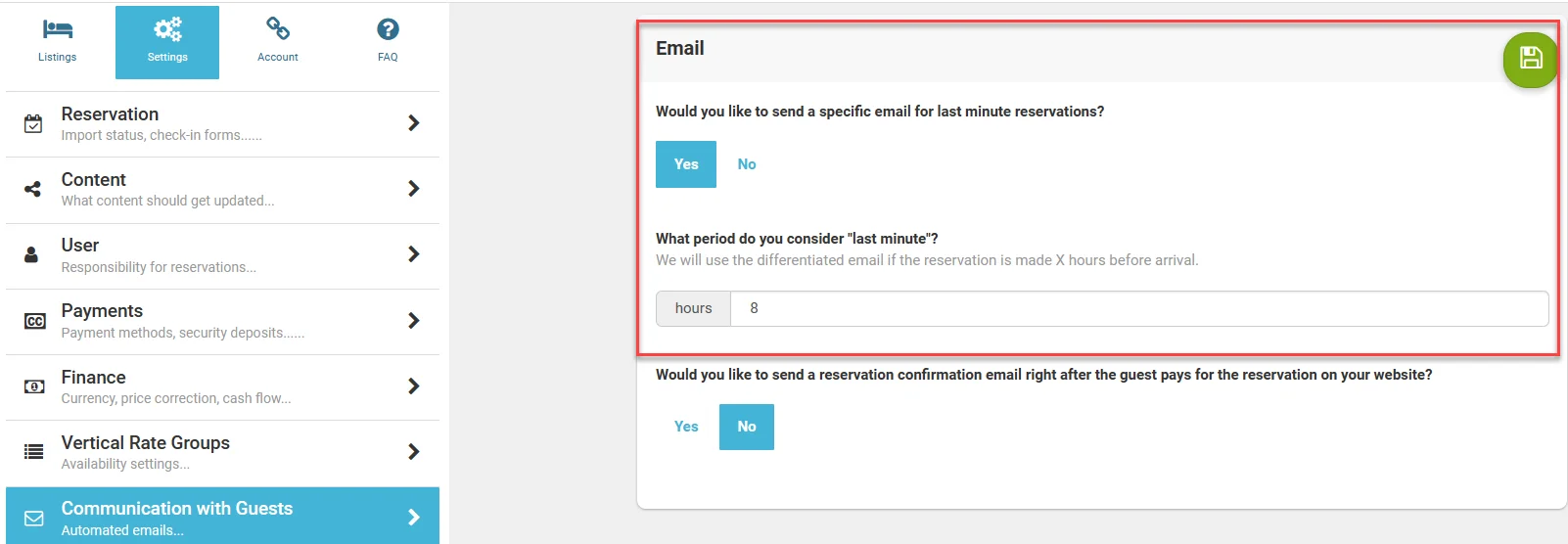Select Yes for the reservation confirmation email after payment
Viewport: 1568px width, 544px height.
[686, 427]
